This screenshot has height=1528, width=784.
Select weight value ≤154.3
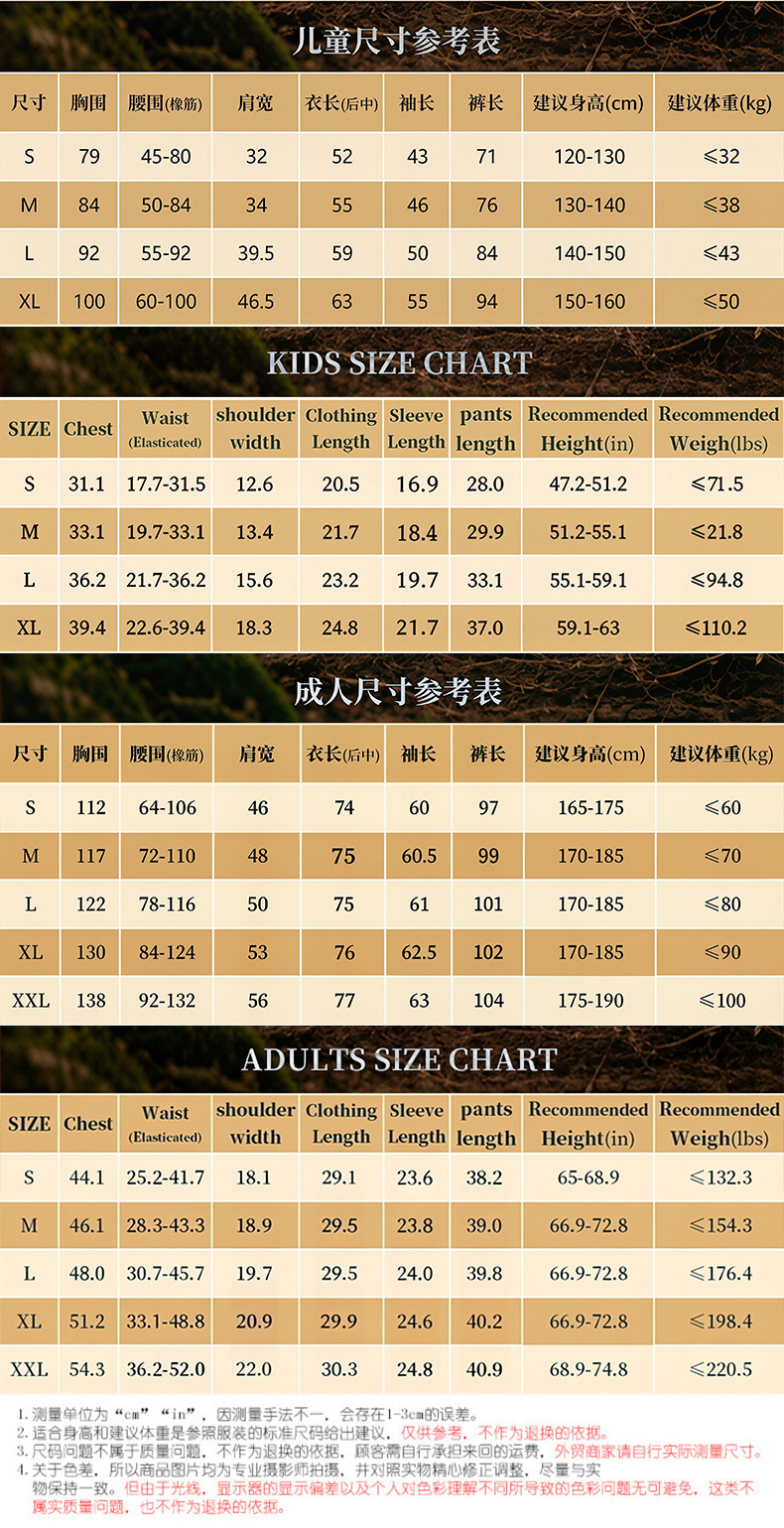pyautogui.click(x=721, y=1225)
